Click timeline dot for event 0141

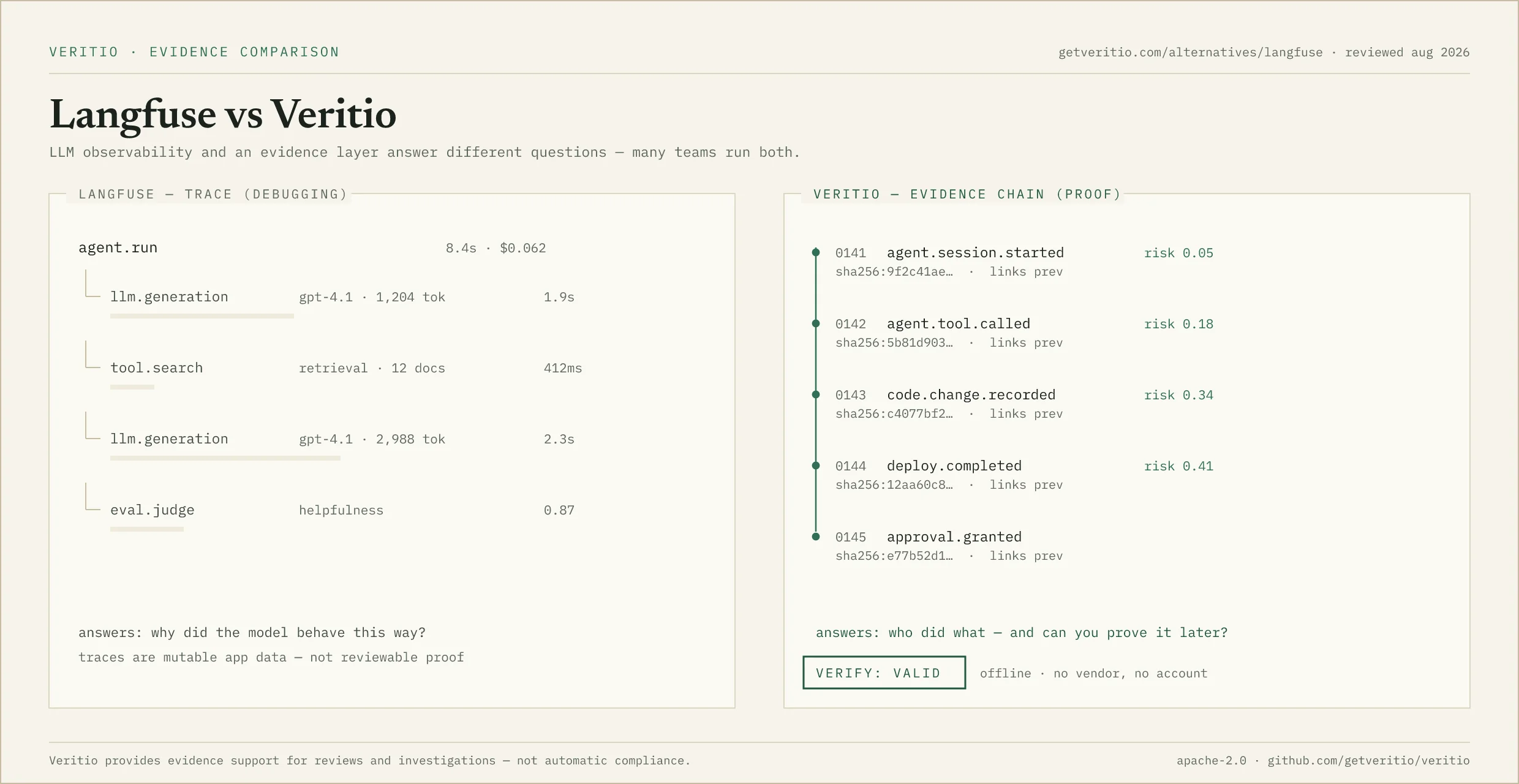(x=816, y=252)
